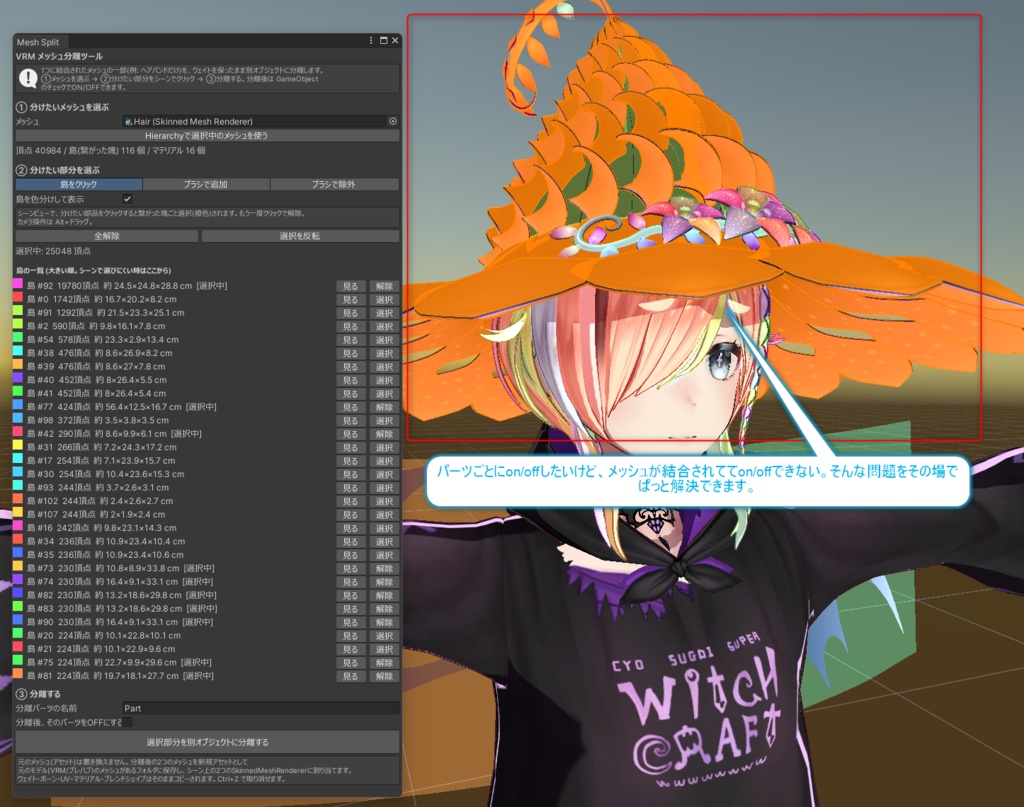Click the 全解除 button
Viewport: 1024px width, 807px height.
pyautogui.click(x=107, y=236)
